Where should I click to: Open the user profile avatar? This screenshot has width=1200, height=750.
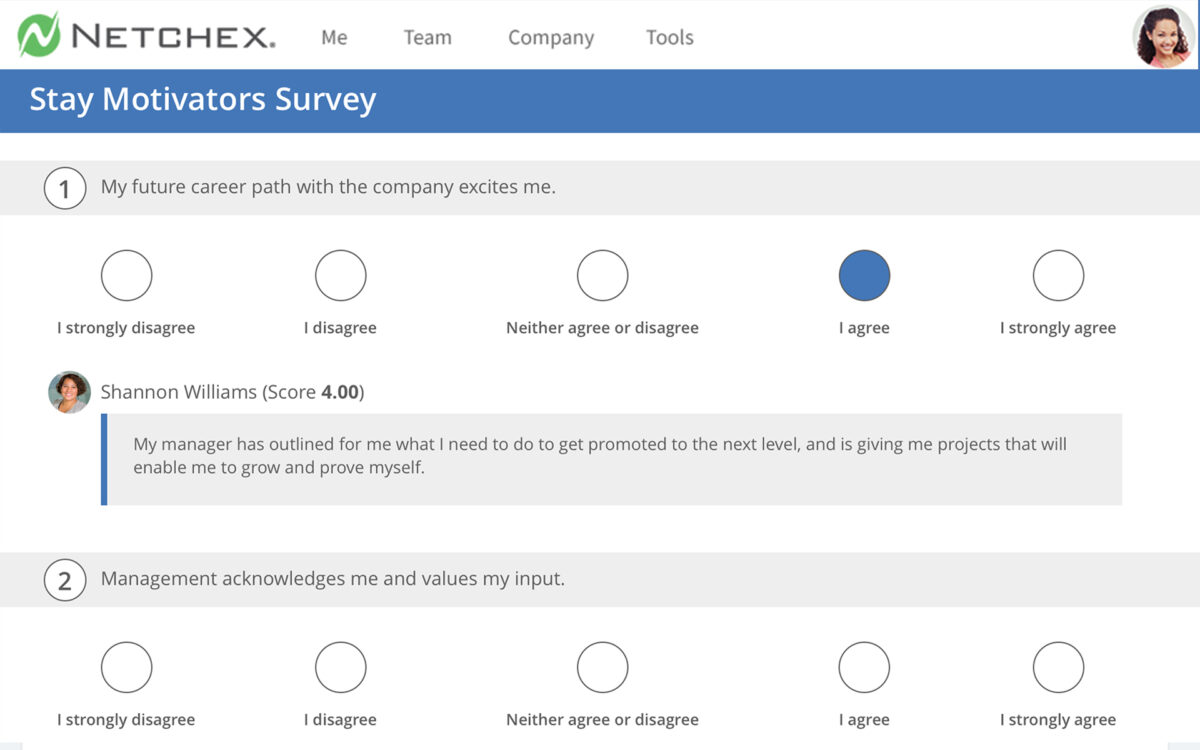(1164, 37)
